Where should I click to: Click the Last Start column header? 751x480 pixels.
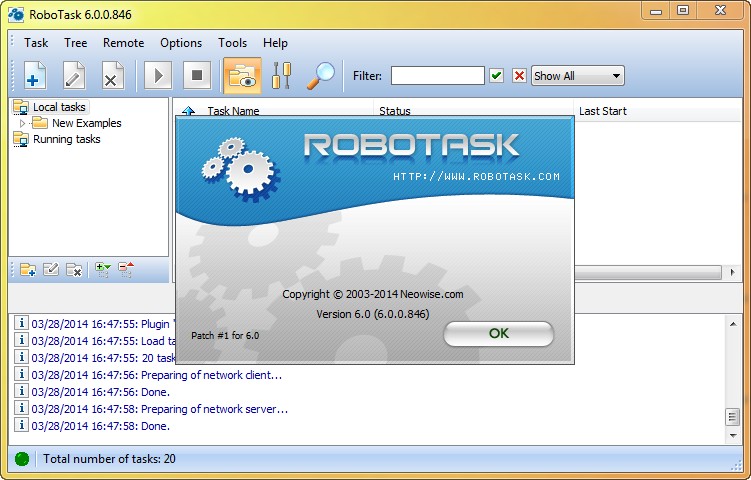click(603, 111)
